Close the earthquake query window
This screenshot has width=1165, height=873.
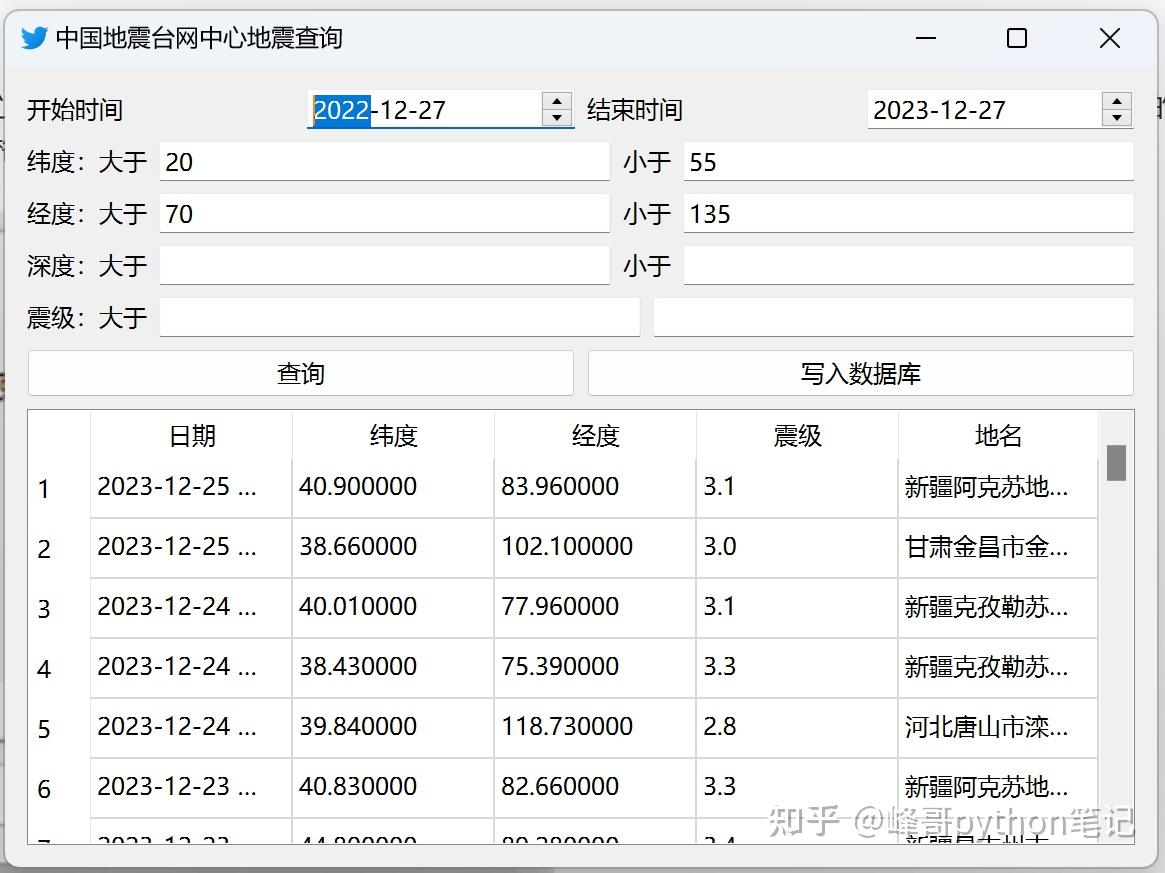click(1109, 38)
